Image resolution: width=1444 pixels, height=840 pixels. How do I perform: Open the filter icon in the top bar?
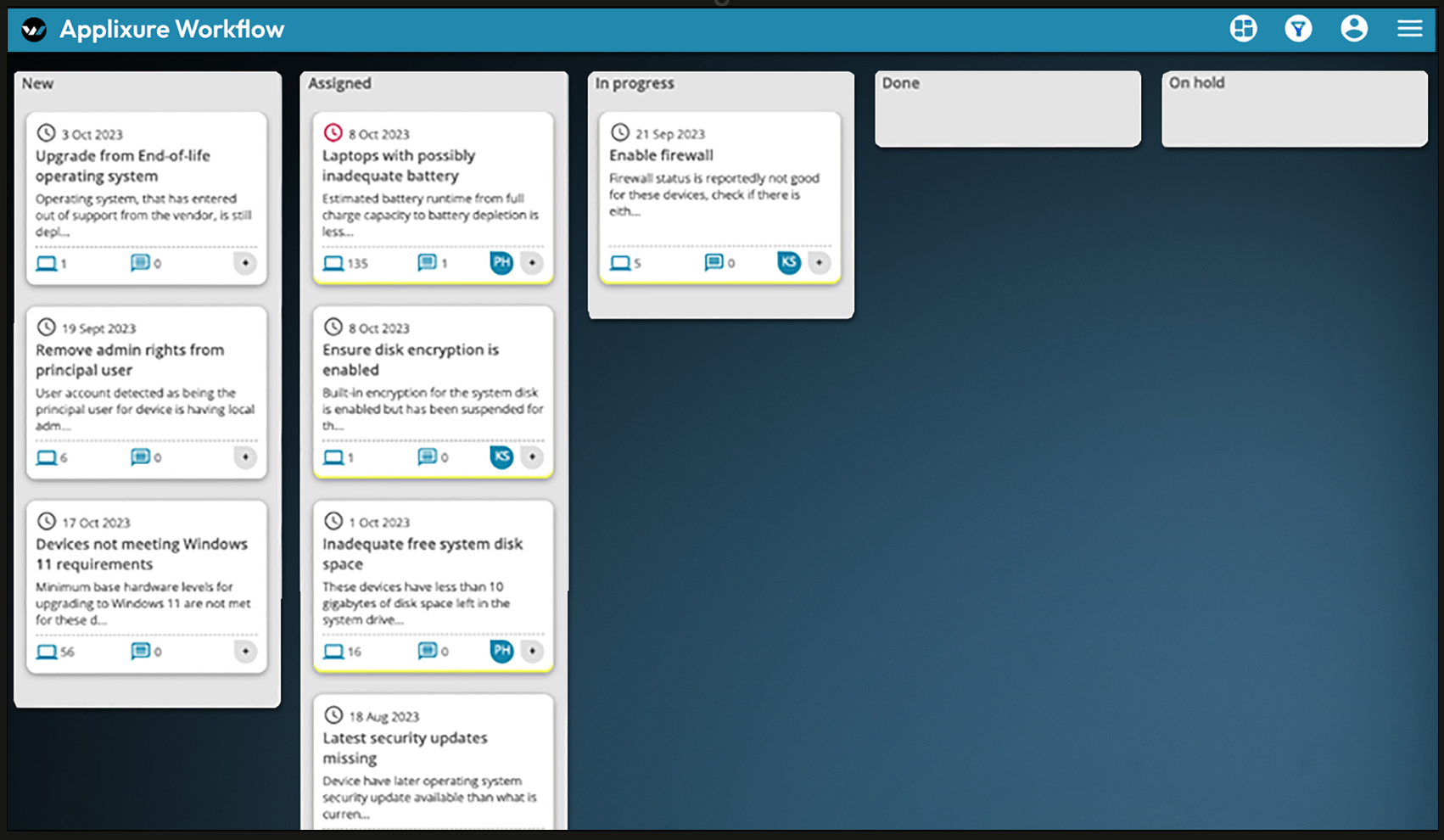1298,28
